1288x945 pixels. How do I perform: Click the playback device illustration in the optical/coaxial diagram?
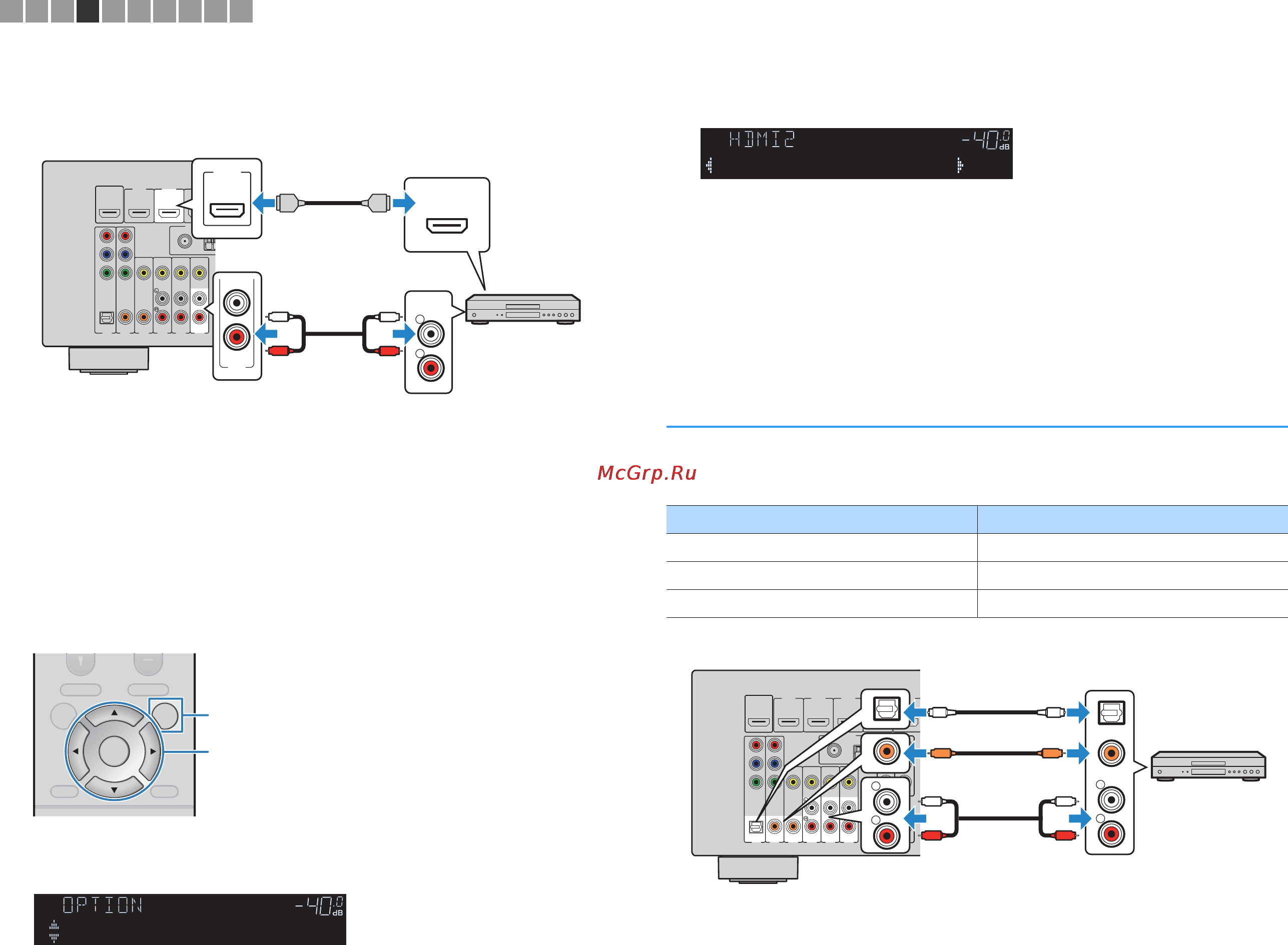tap(1208, 766)
